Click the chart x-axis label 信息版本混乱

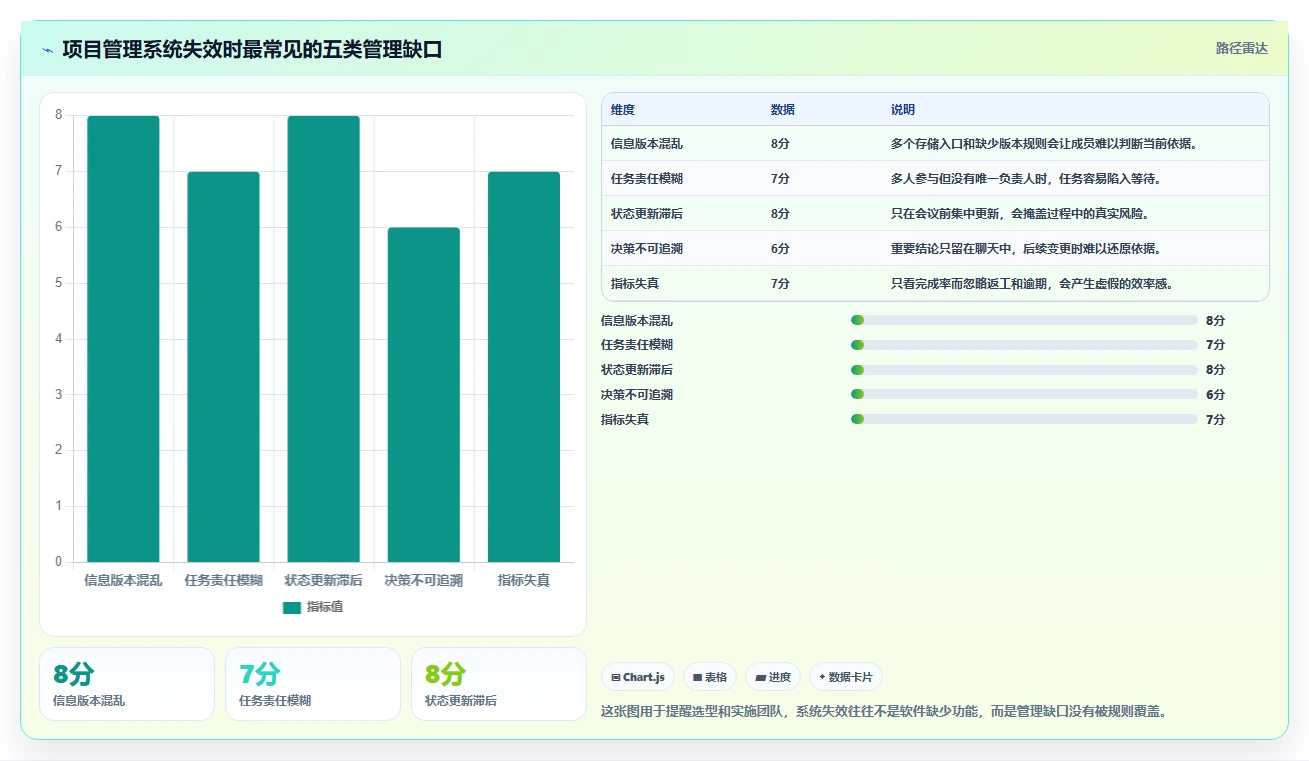123,580
